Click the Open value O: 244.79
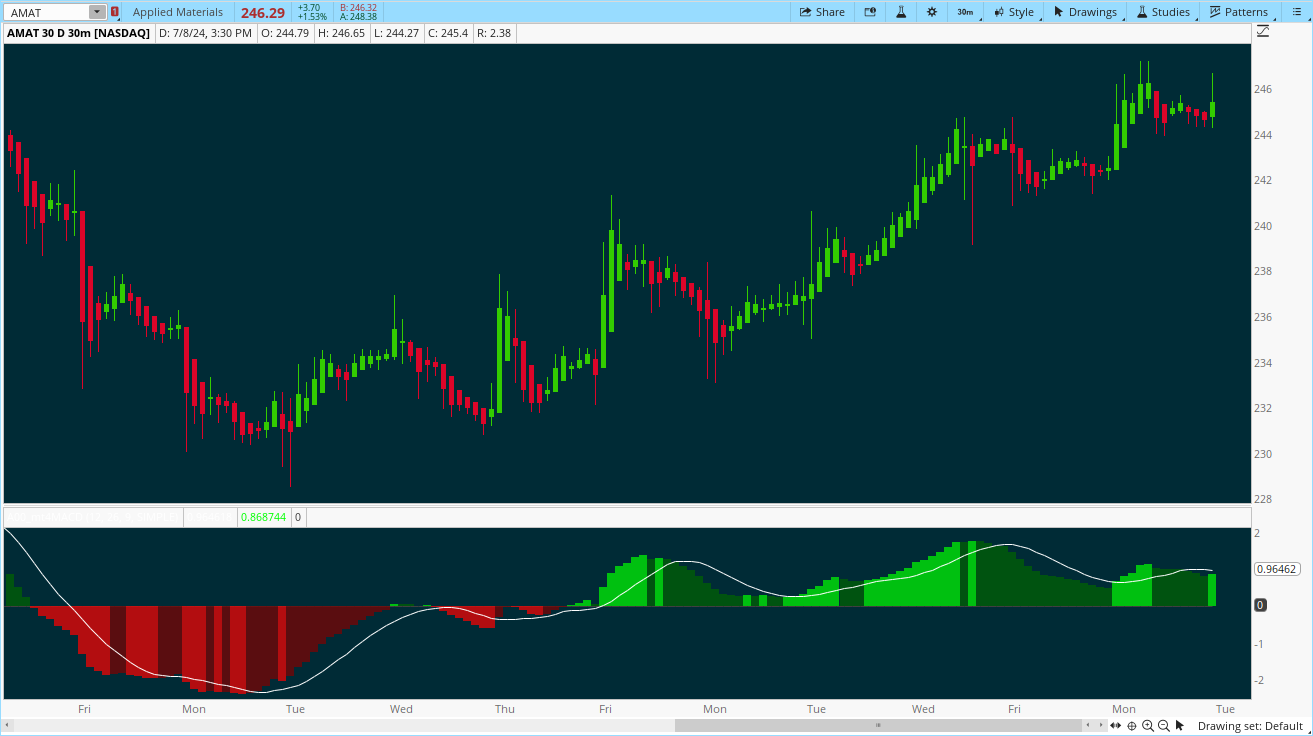 (285, 33)
